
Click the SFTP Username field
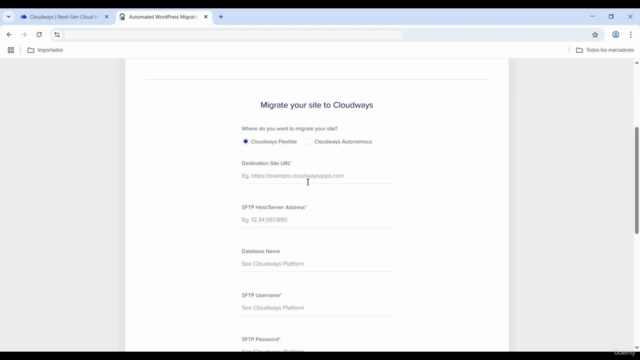[x=316, y=308]
